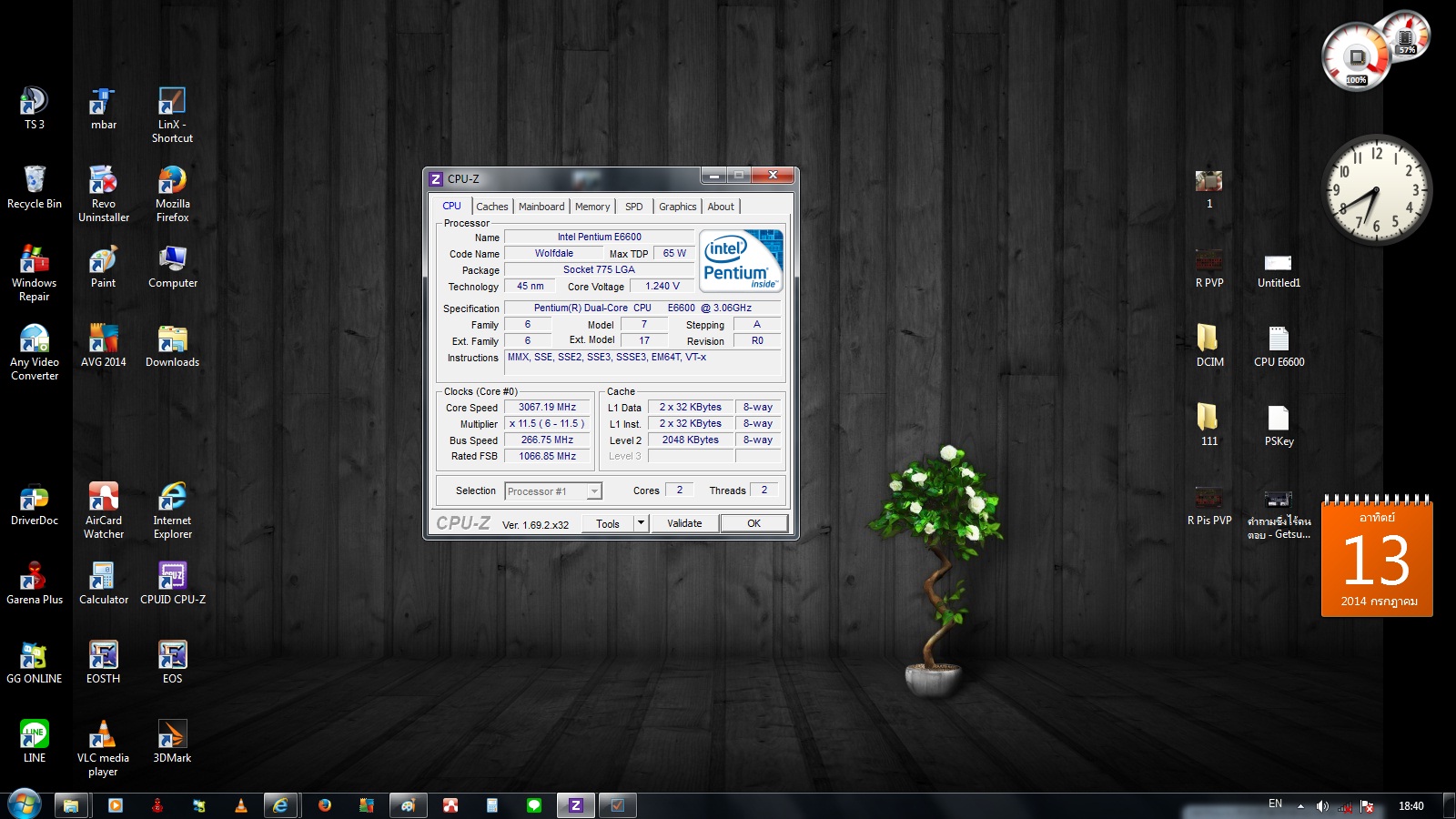Click the taskbar clock showing 18:40

[1410, 805]
